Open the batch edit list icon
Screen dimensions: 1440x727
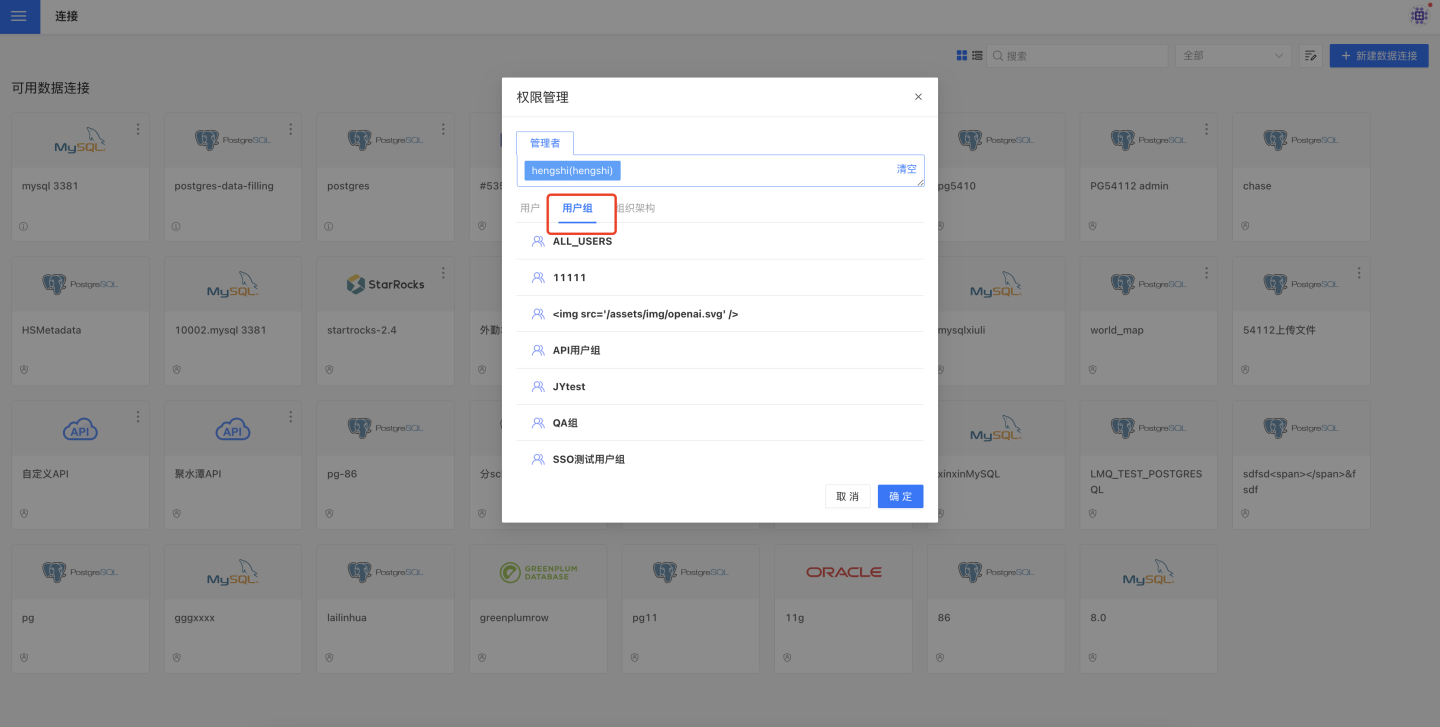(1311, 56)
